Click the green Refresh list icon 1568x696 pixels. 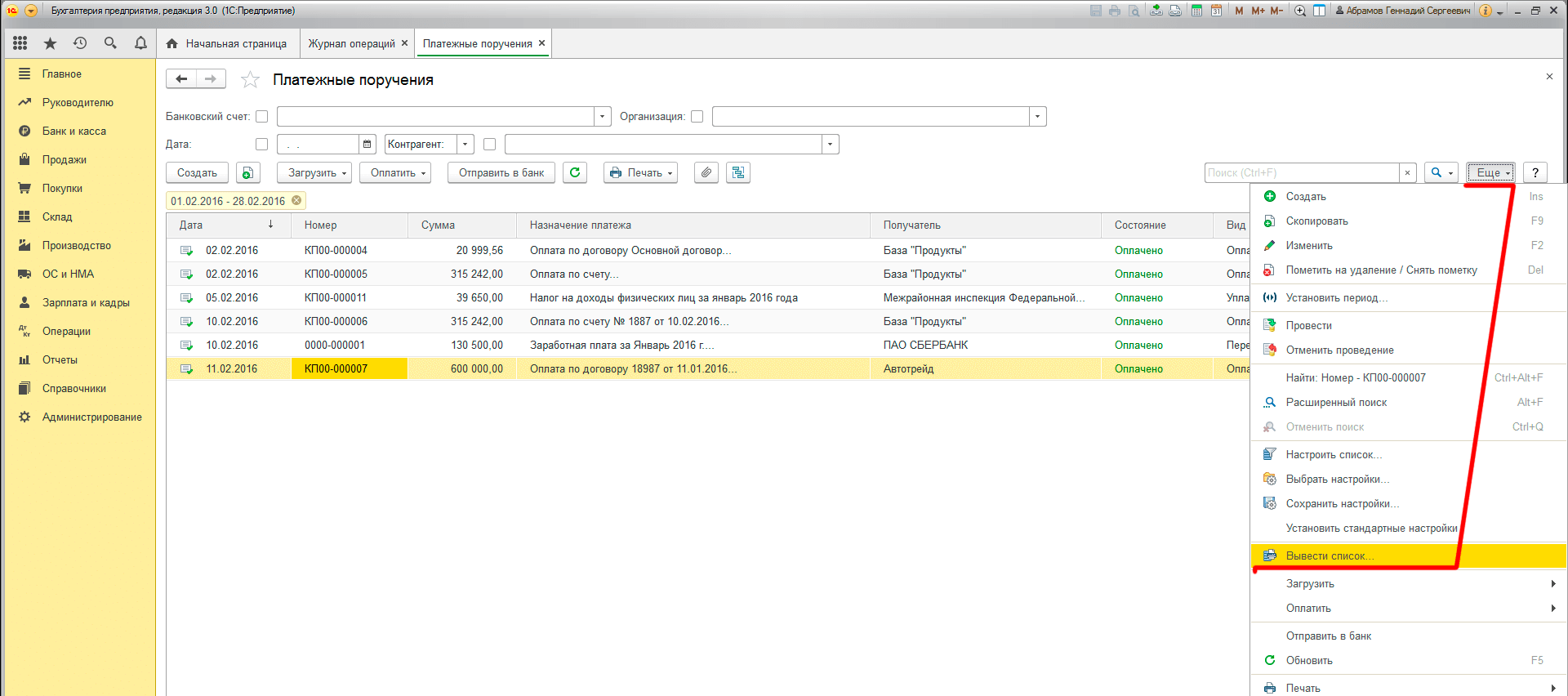(x=575, y=172)
